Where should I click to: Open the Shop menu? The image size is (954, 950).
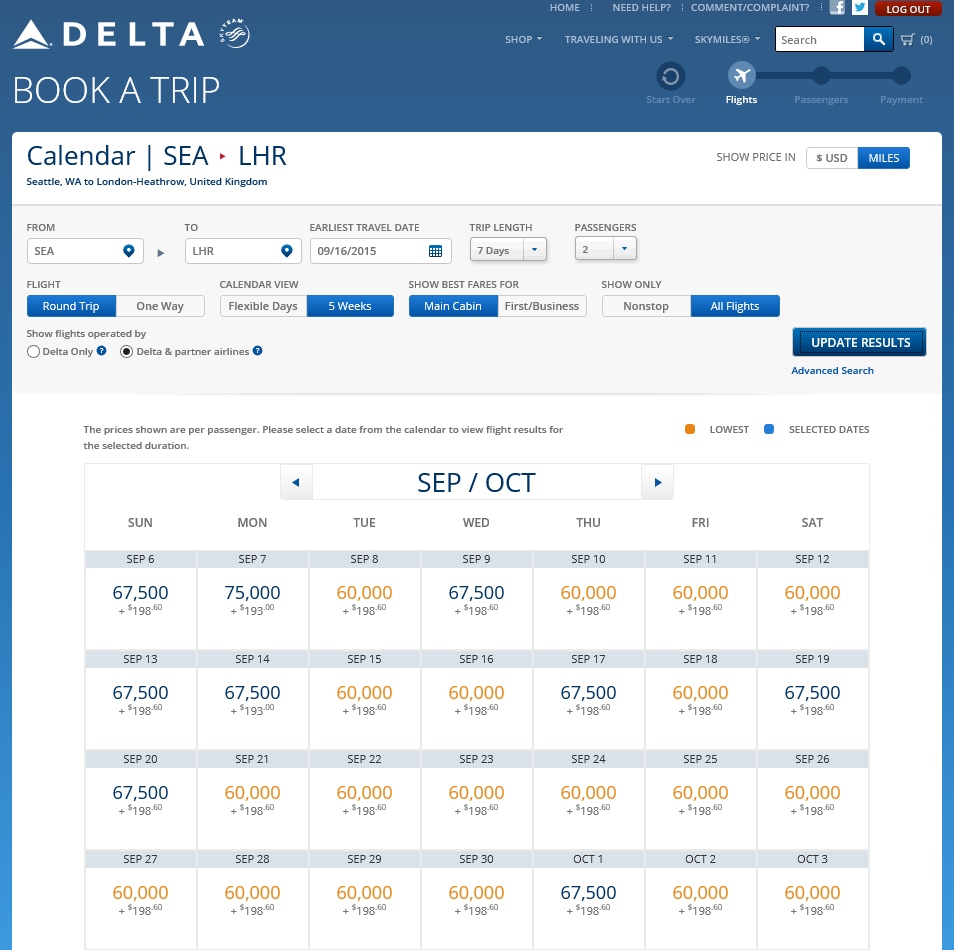click(x=523, y=40)
